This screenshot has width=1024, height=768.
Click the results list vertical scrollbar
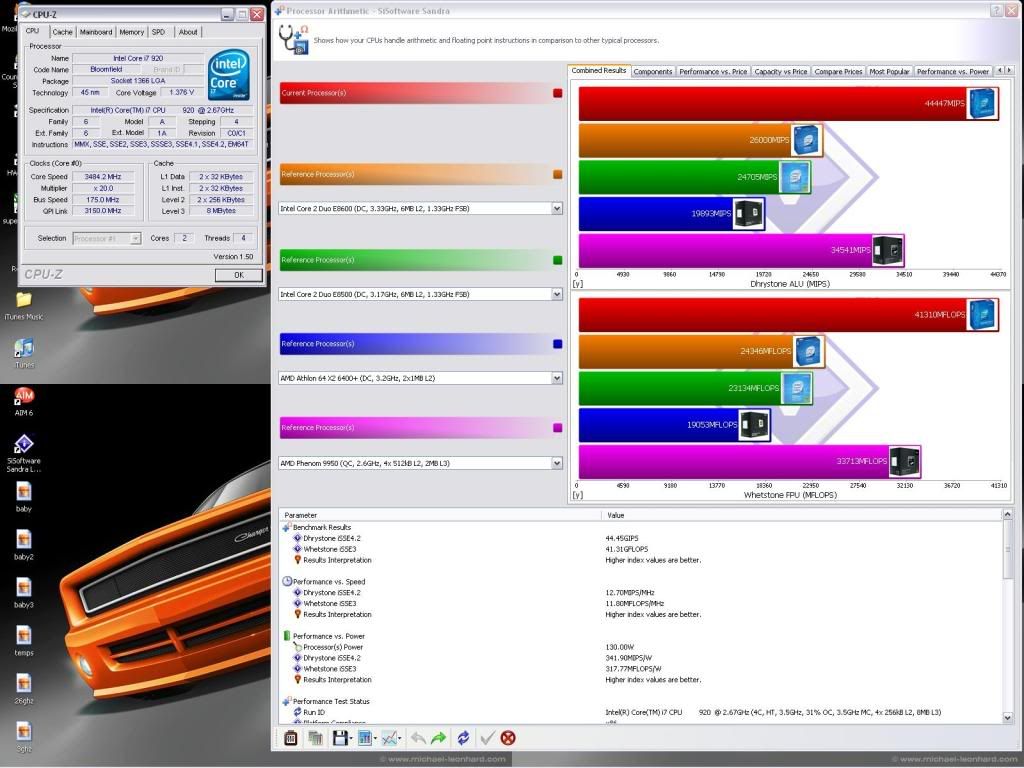click(x=1009, y=600)
